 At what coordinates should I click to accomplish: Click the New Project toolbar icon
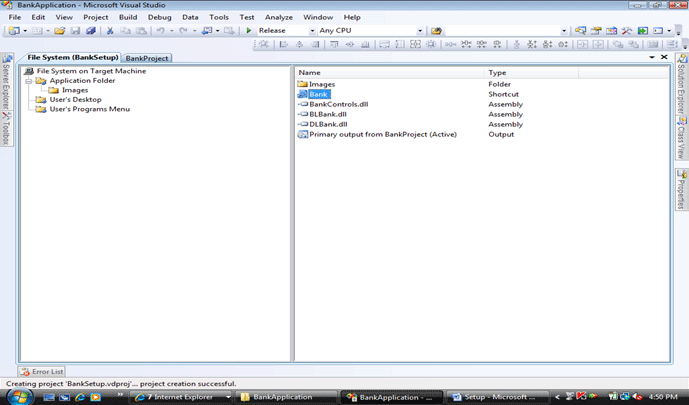14,30
